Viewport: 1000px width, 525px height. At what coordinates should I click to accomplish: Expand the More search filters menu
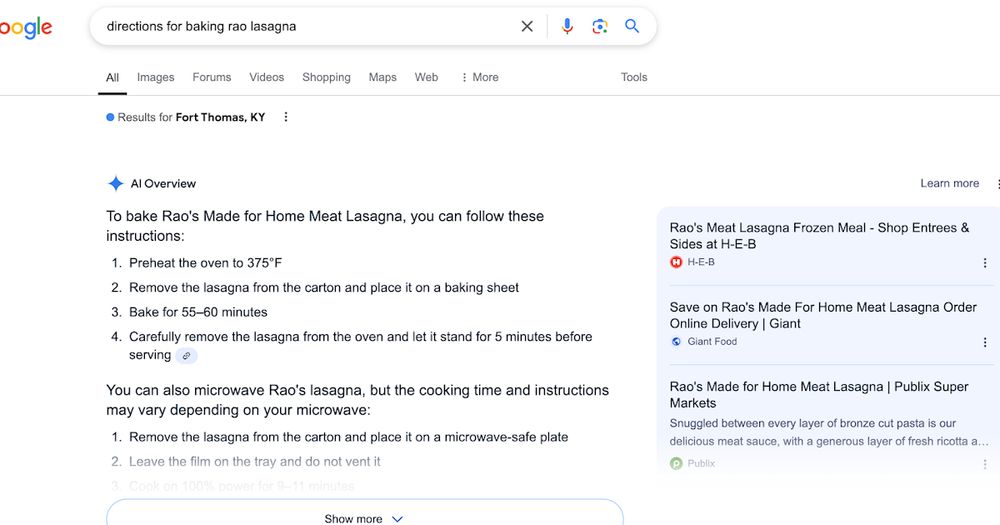[x=480, y=77]
